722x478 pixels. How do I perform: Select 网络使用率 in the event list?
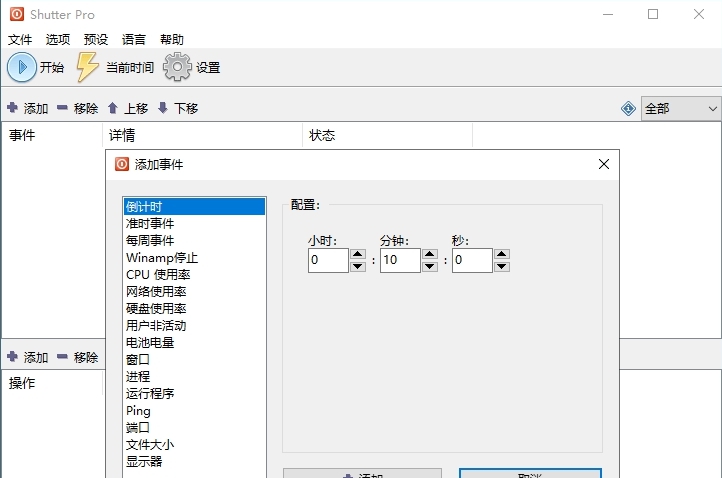194,291
